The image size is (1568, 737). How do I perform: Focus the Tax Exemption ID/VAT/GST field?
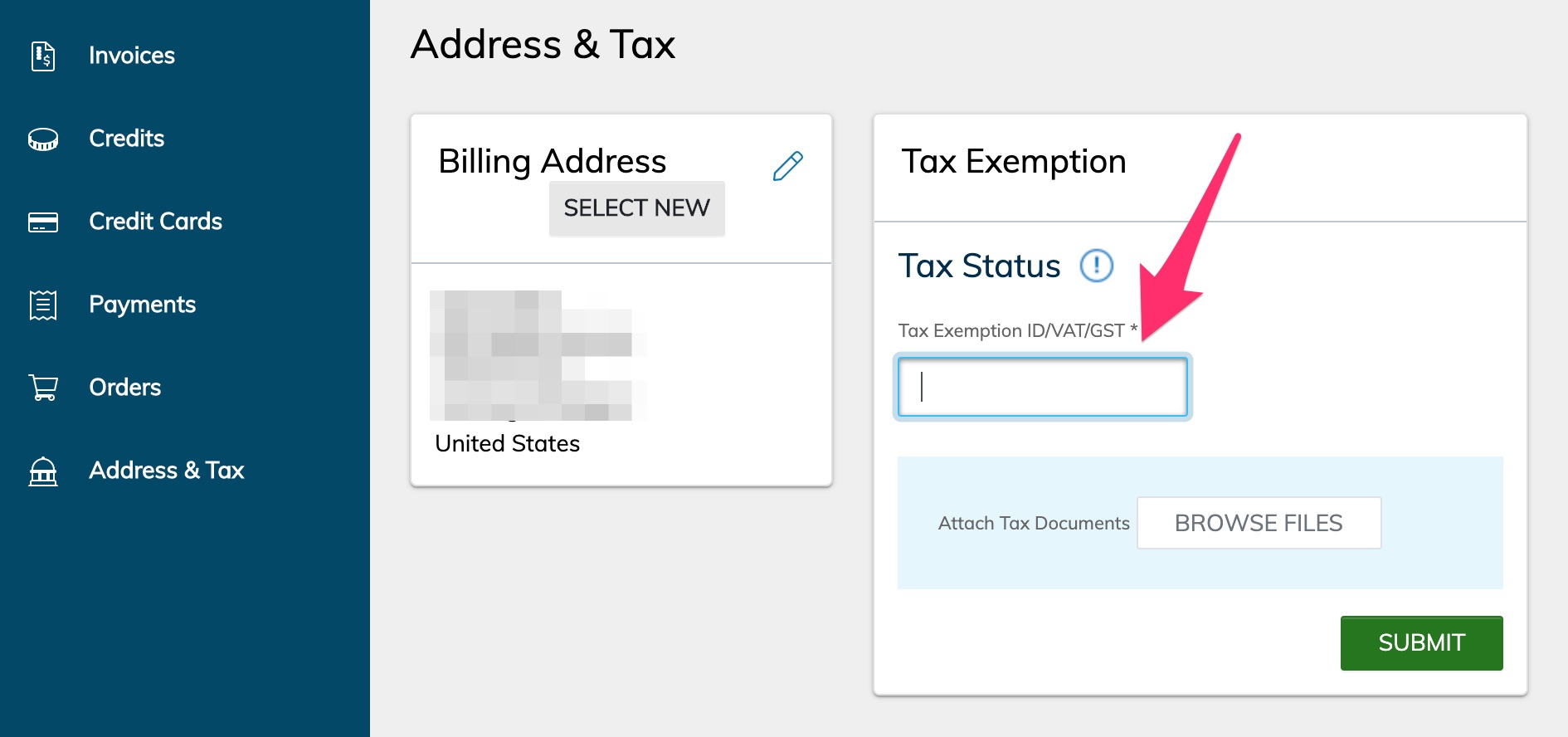click(x=1042, y=387)
